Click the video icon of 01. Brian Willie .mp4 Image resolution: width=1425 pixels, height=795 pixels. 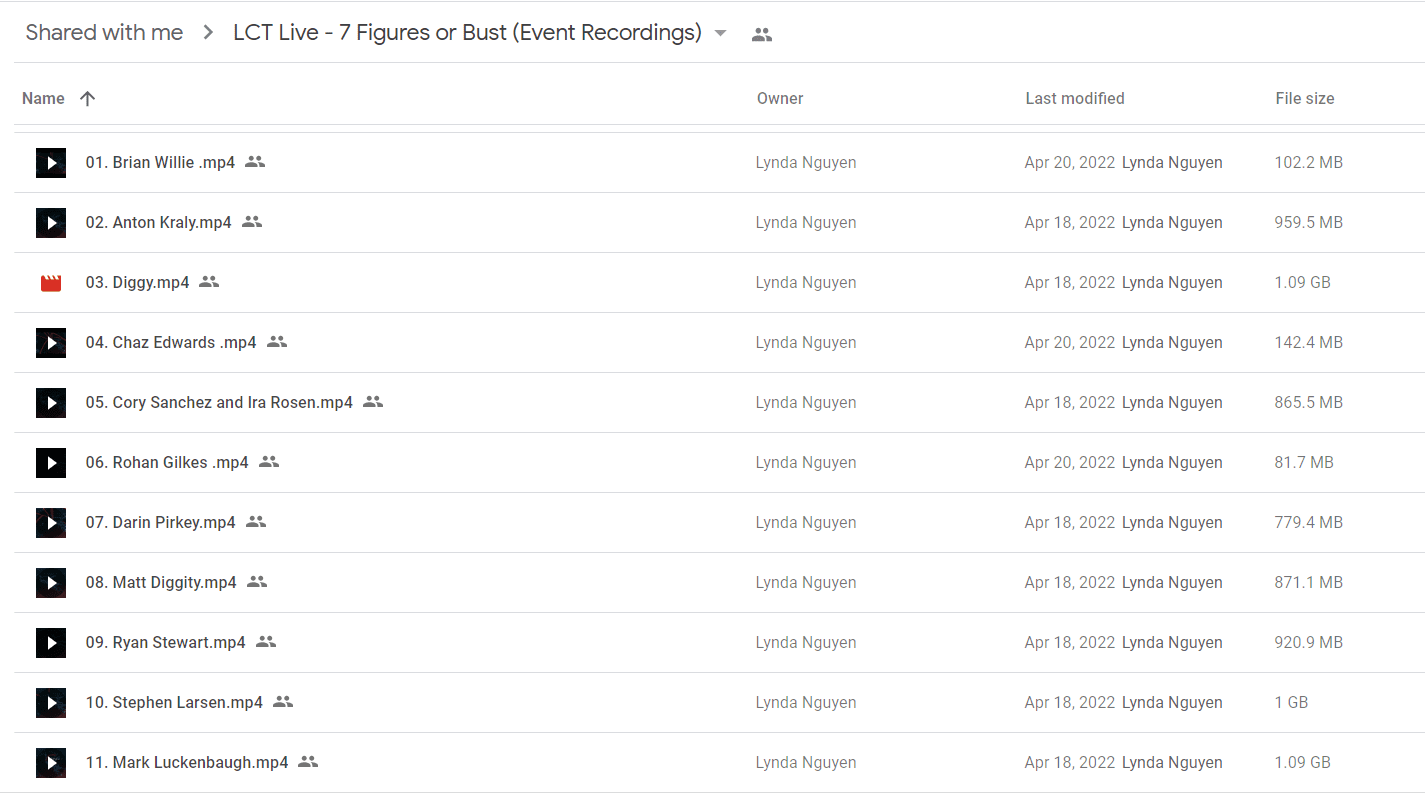[51, 162]
